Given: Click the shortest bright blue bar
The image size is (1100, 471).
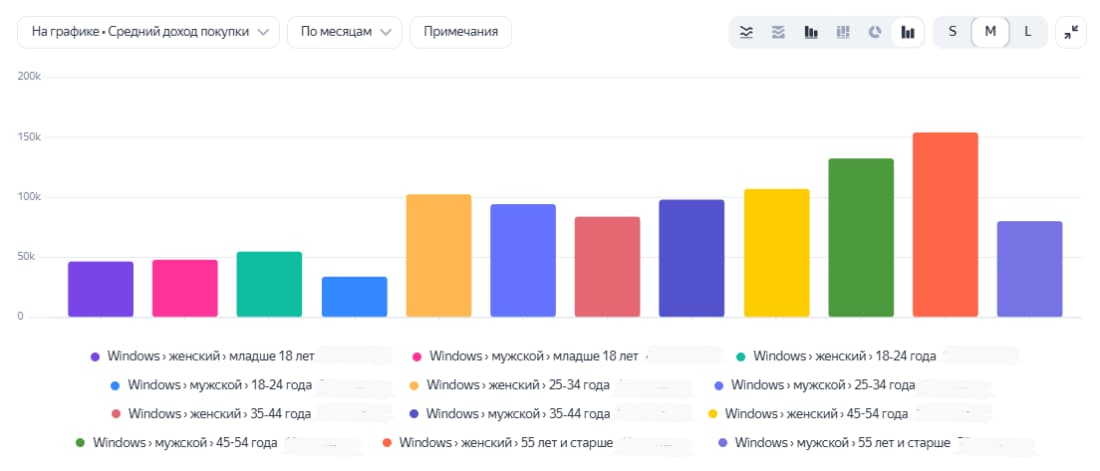Looking at the screenshot, I should click(354, 297).
